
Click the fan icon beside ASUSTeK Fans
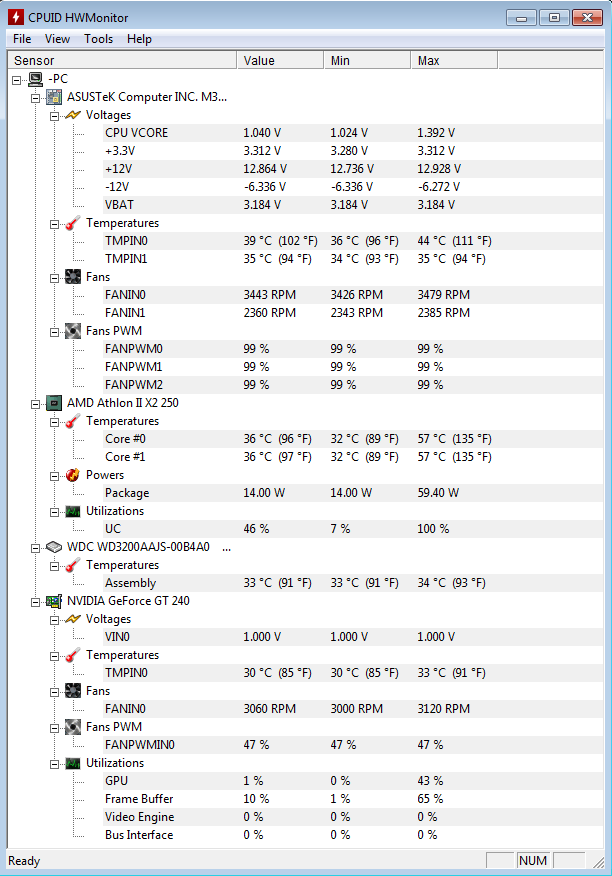(x=73, y=277)
